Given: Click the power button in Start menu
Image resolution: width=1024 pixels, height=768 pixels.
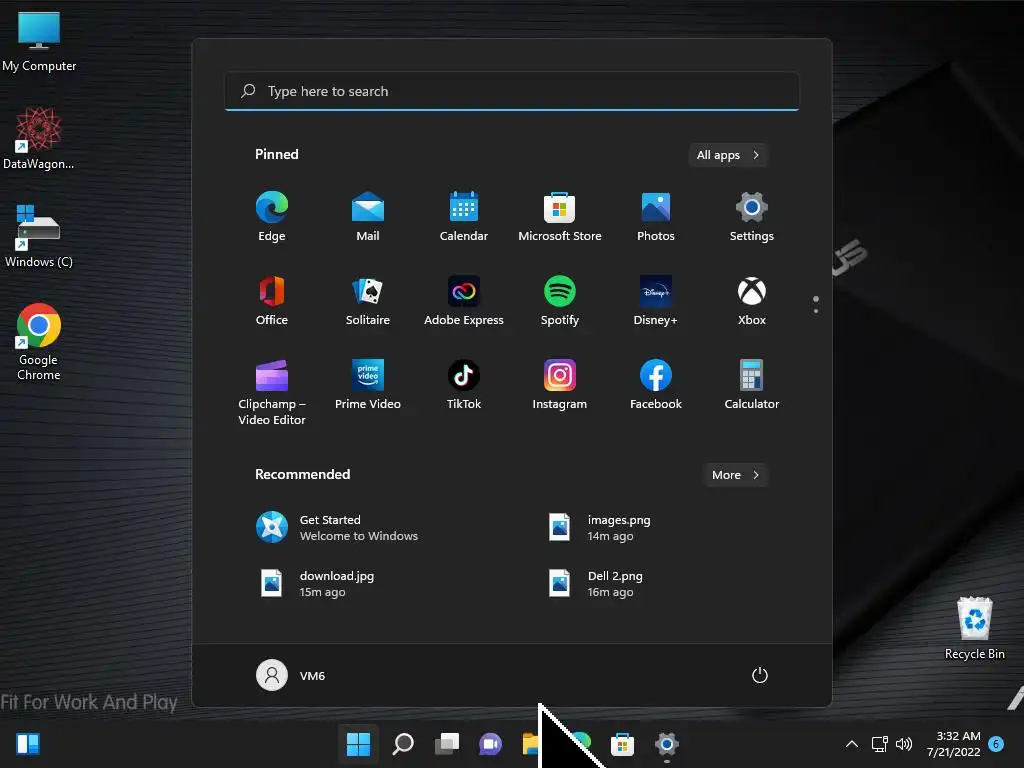Looking at the screenshot, I should [x=760, y=675].
